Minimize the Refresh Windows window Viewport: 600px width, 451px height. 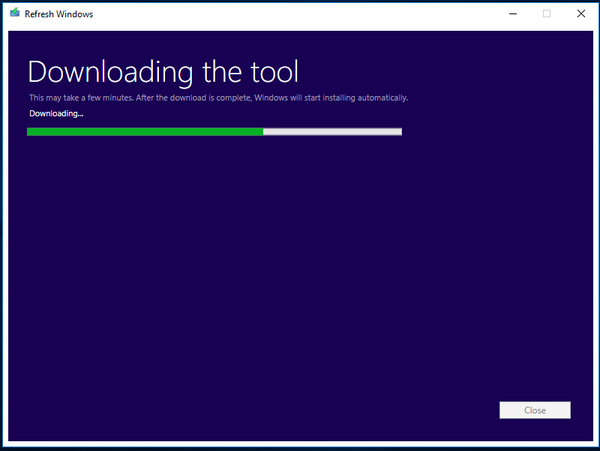click(513, 14)
